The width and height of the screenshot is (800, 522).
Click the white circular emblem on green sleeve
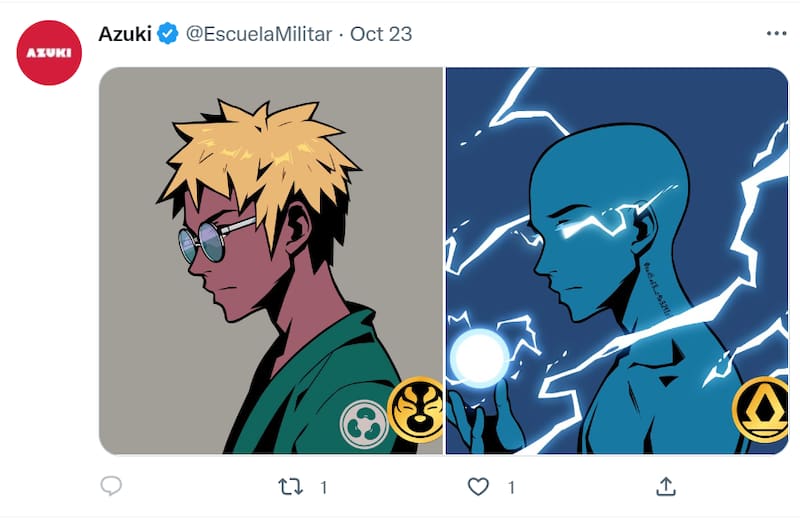coord(362,424)
